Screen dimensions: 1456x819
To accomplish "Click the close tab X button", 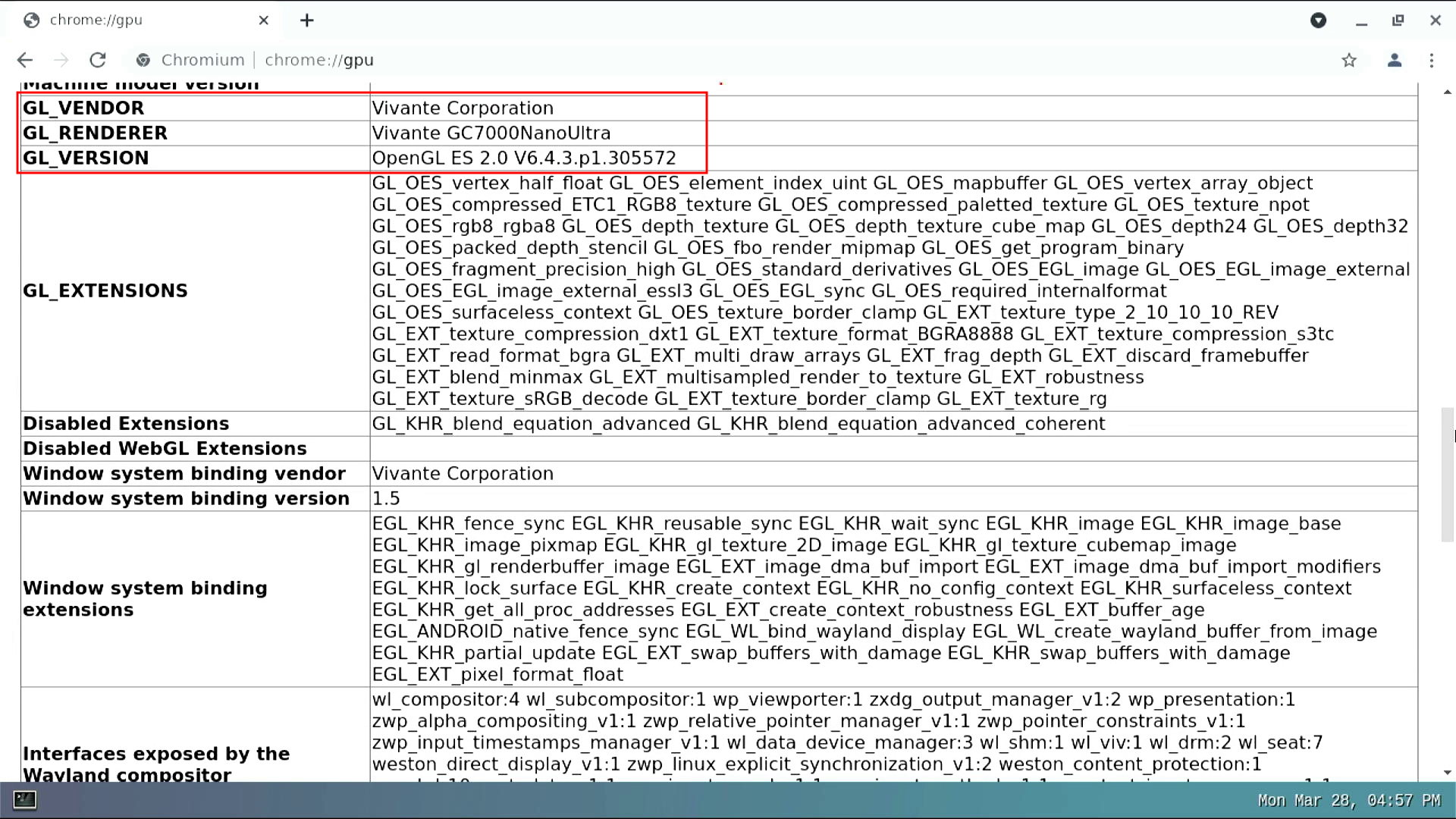I will point(263,19).
